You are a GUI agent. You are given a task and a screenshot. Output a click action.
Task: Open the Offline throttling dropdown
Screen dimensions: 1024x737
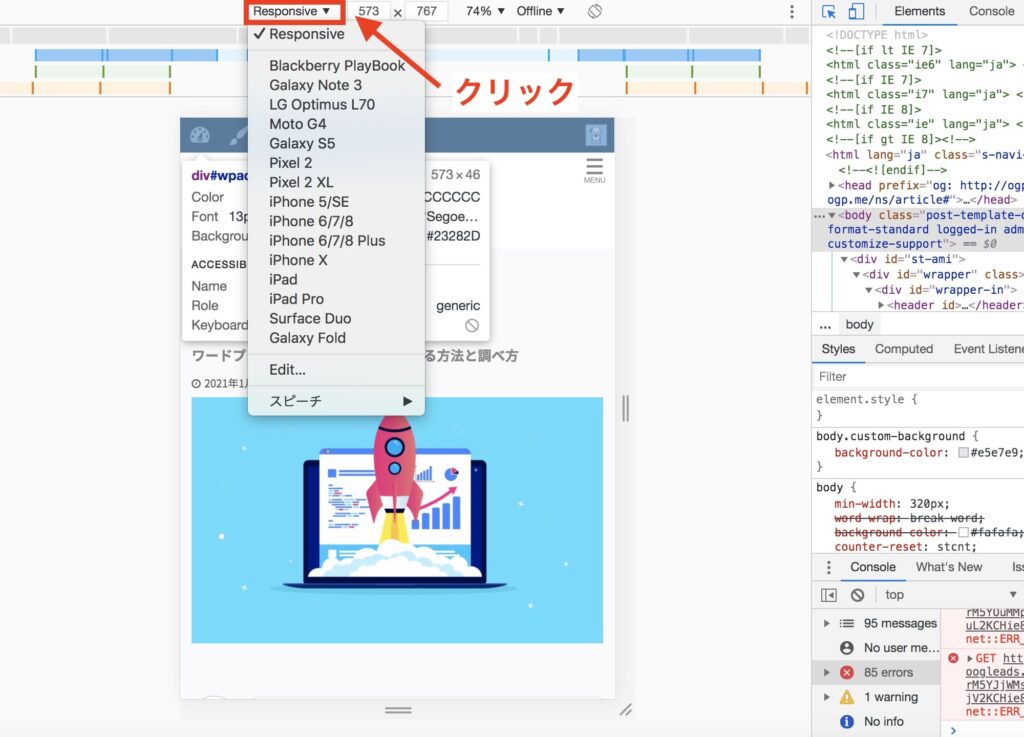[540, 11]
